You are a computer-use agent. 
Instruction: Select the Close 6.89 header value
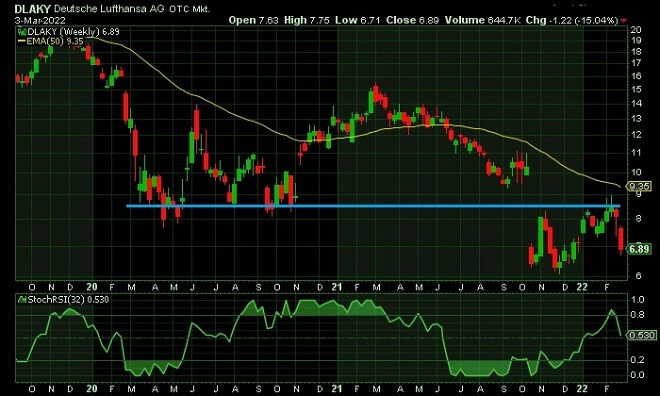[x=412, y=20]
